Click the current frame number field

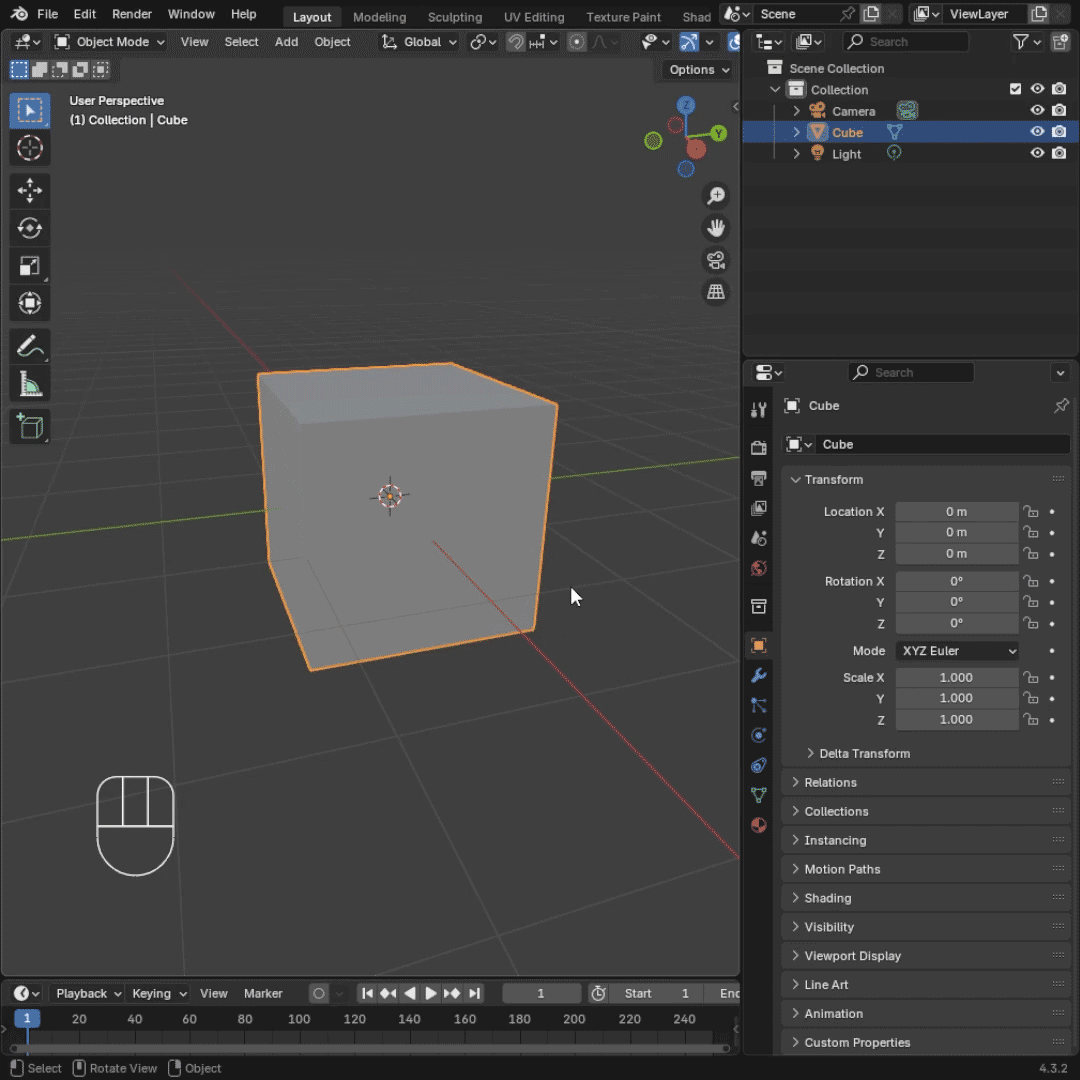[541, 993]
